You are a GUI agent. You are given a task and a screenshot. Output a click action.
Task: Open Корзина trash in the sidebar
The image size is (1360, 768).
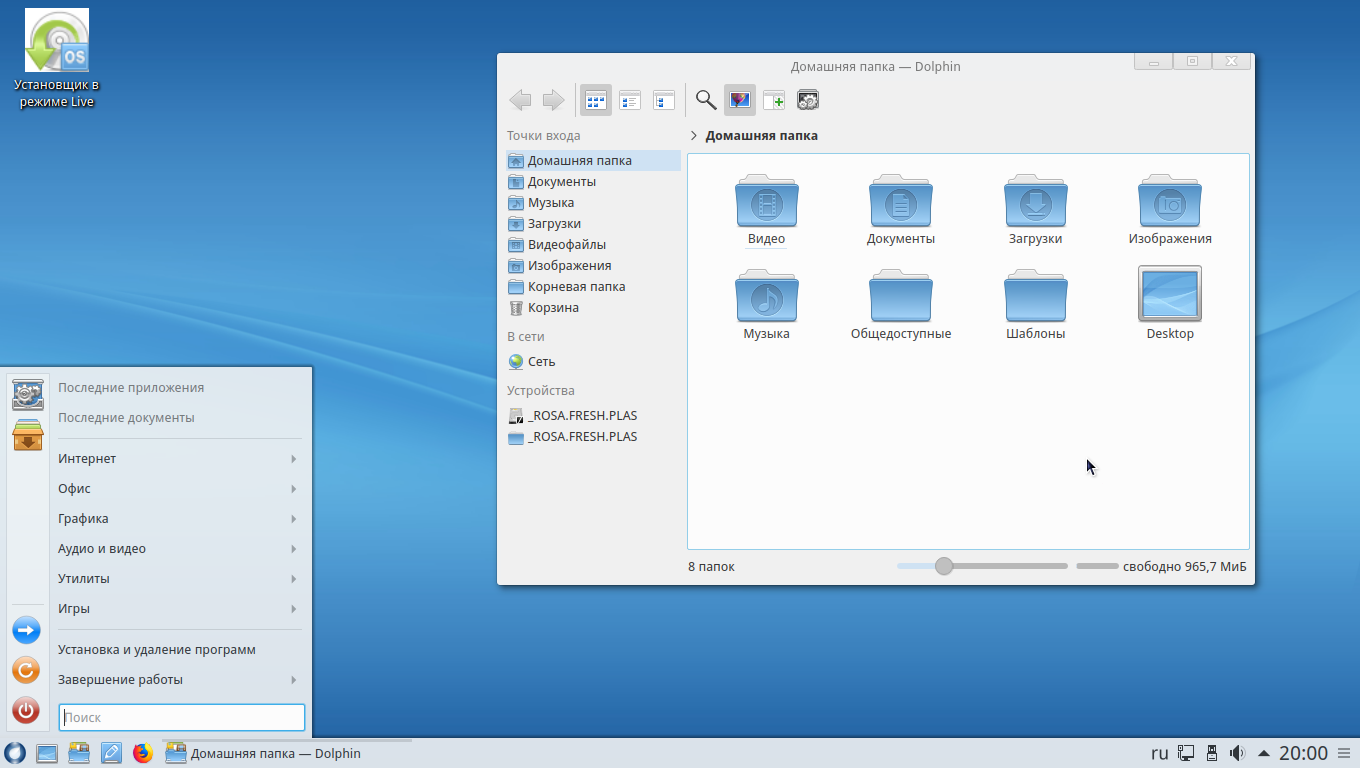point(593,307)
